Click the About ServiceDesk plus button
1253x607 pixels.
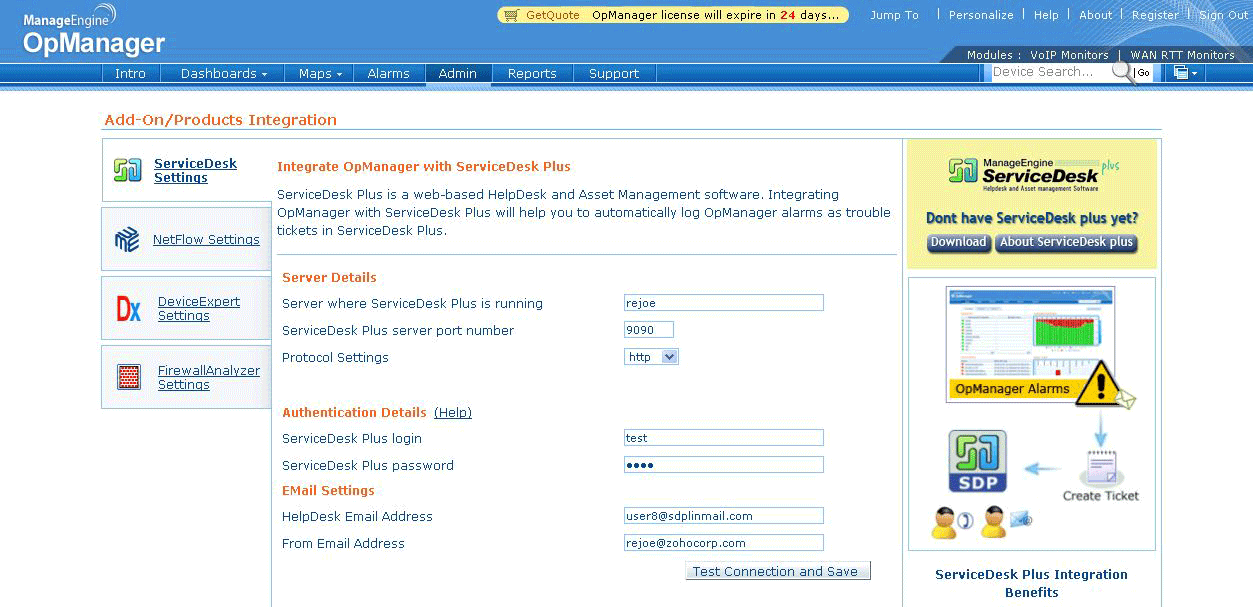point(1066,242)
